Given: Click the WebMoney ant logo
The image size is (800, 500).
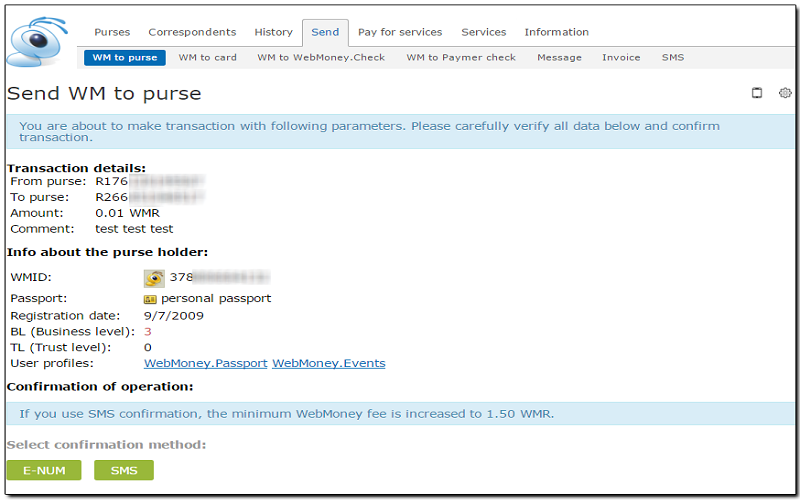Looking at the screenshot, I should click(37, 42).
